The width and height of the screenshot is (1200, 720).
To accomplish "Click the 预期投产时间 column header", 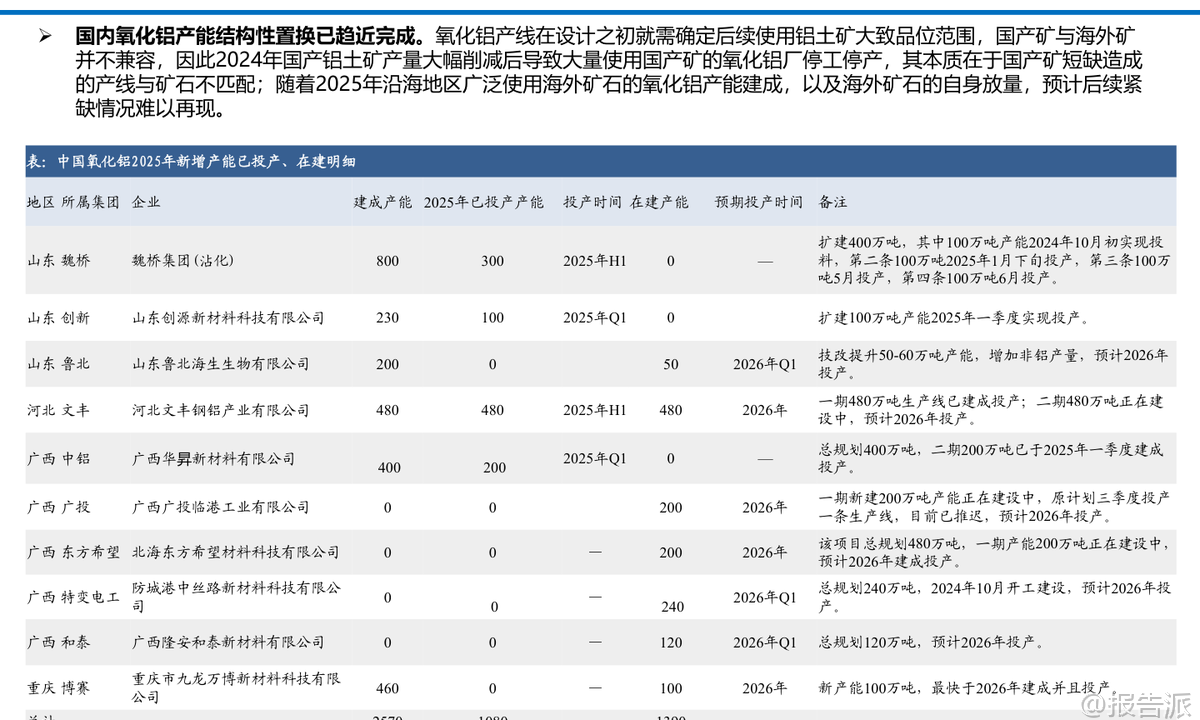I will (x=758, y=202).
